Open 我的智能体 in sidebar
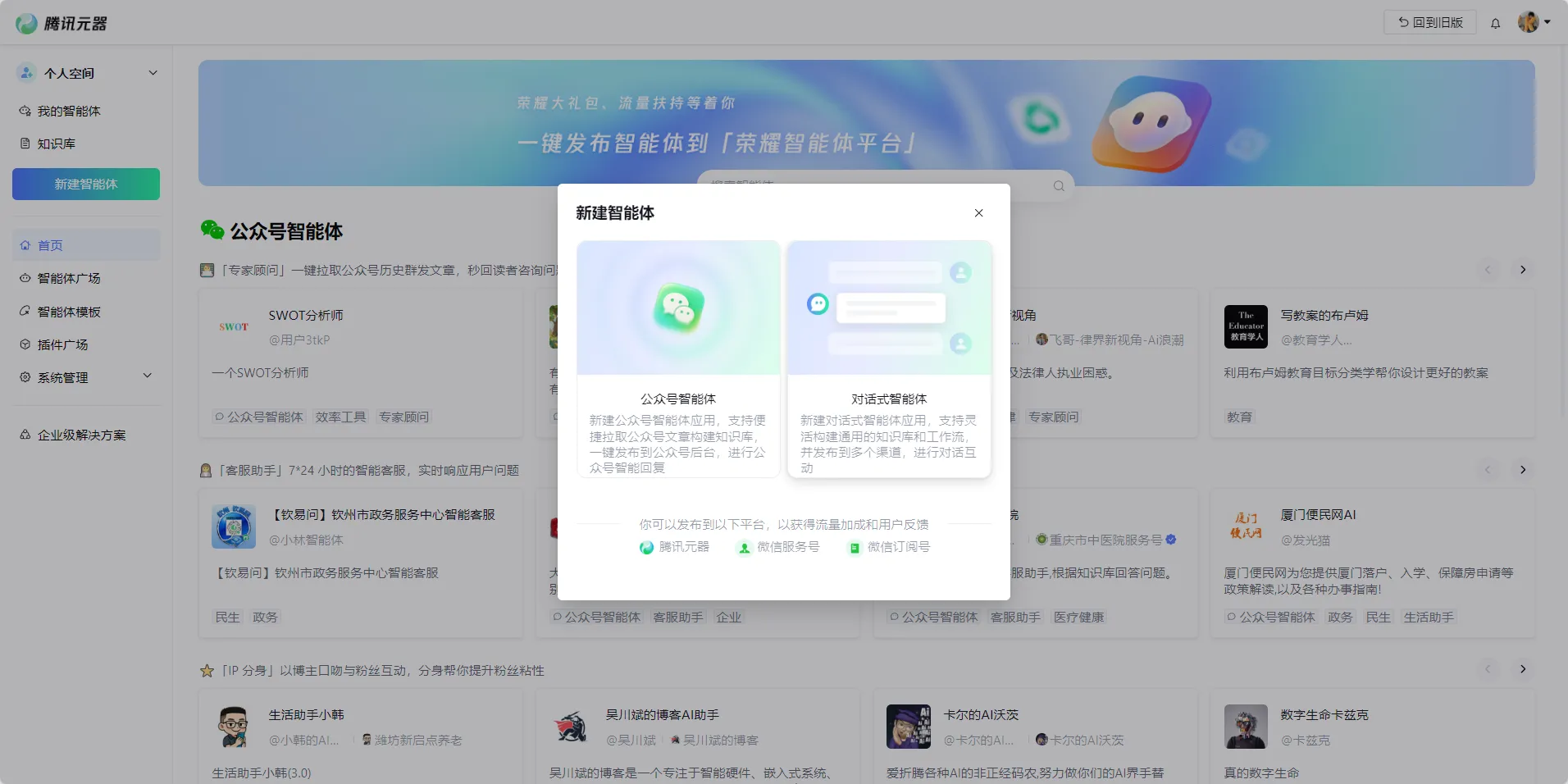This screenshot has width=1568, height=784. coord(69,111)
